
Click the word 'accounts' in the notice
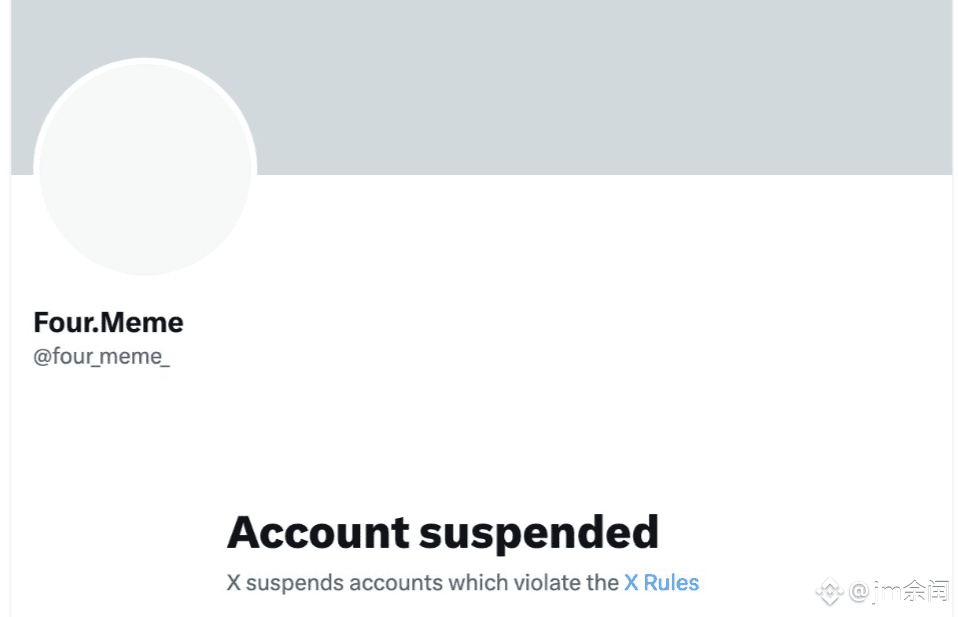[x=395, y=582]
